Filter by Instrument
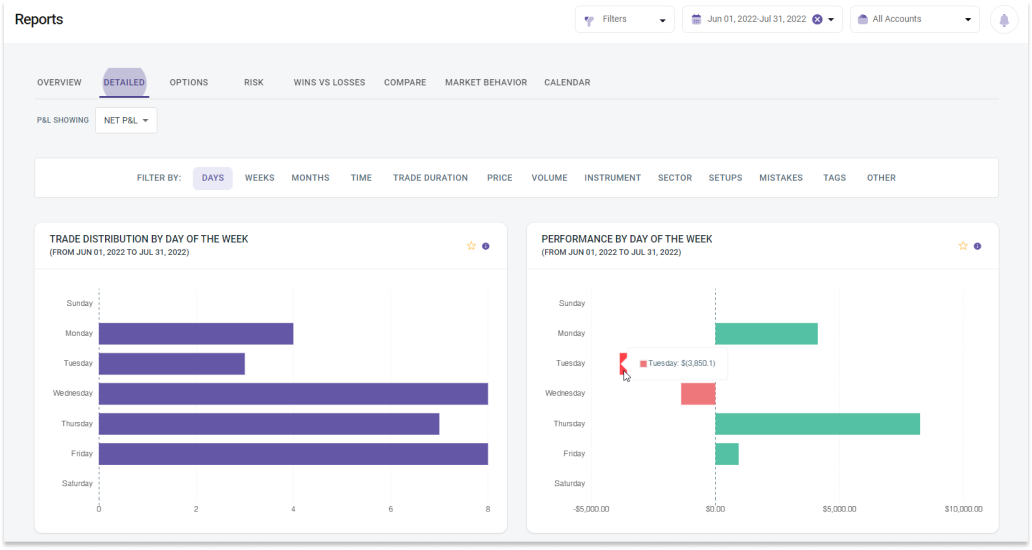Viewport: 1032px width, 550px height. tap(612, 178)
